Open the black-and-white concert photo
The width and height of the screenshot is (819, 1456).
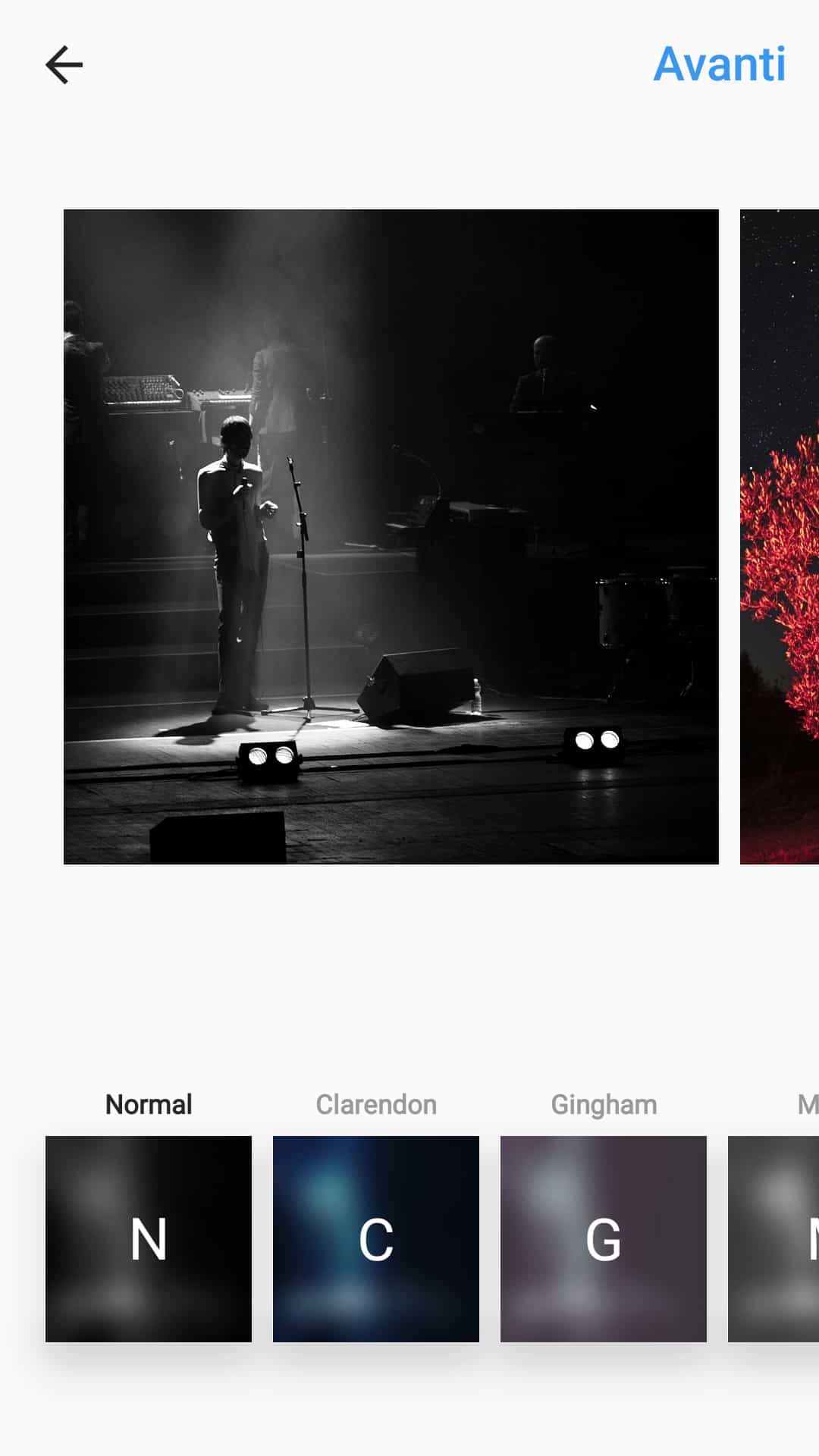(391, 537)
